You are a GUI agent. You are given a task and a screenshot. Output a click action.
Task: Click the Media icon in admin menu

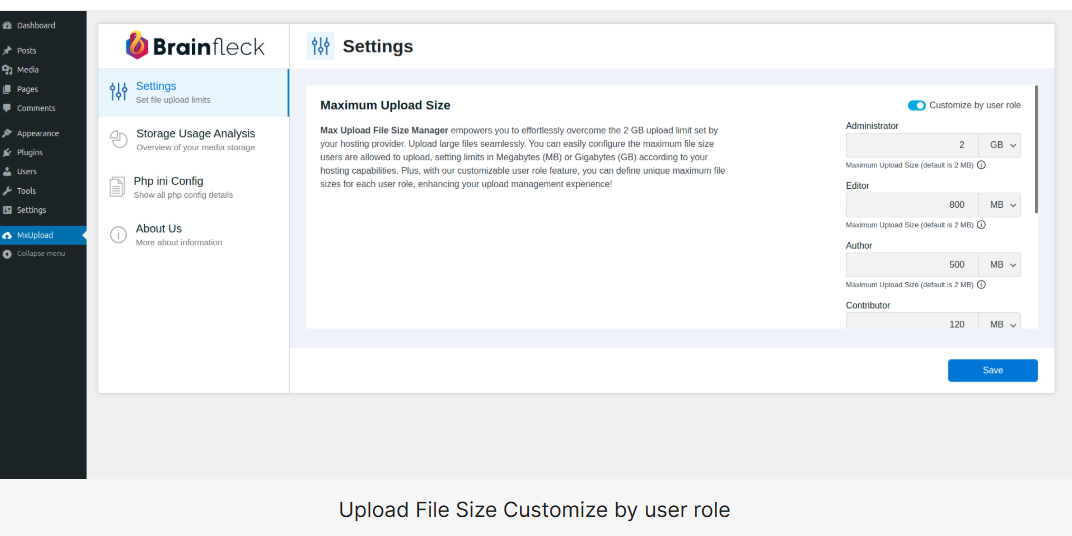(7, 70)
